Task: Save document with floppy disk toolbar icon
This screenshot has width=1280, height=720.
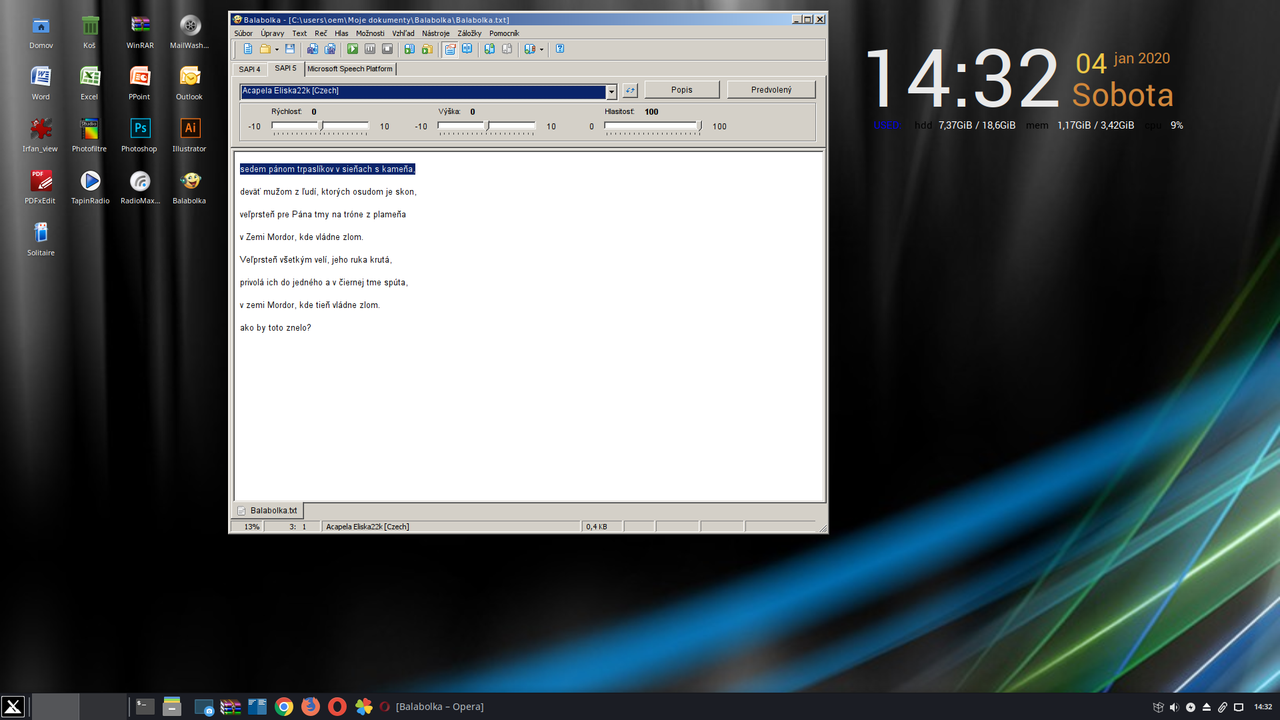Action: coord(290,49)
